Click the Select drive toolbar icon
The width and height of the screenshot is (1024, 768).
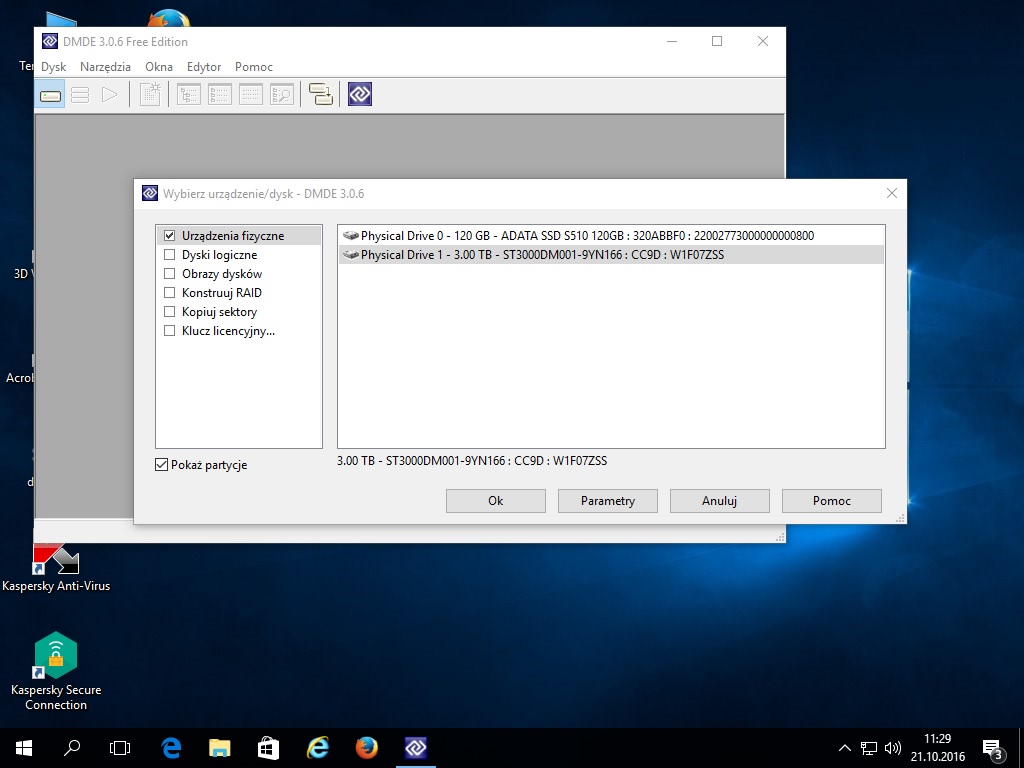(x=50, y=95)
